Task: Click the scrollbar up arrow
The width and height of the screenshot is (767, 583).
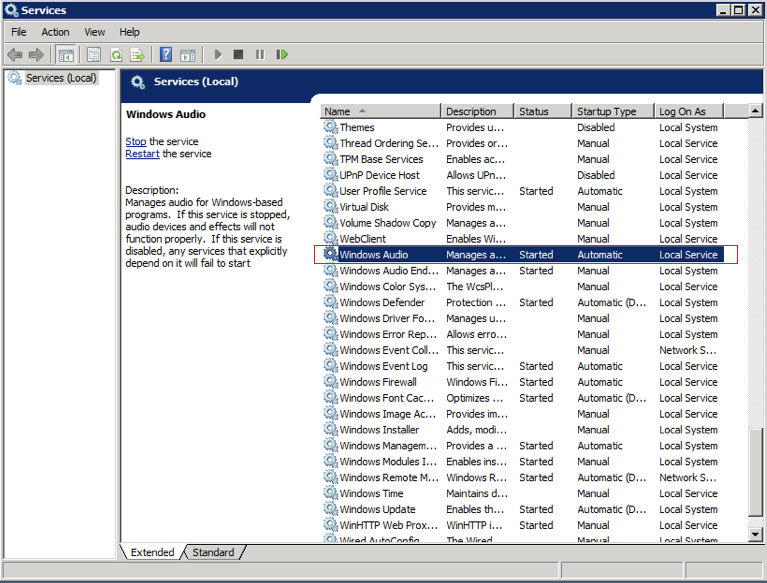Action: tap(755, 112)
